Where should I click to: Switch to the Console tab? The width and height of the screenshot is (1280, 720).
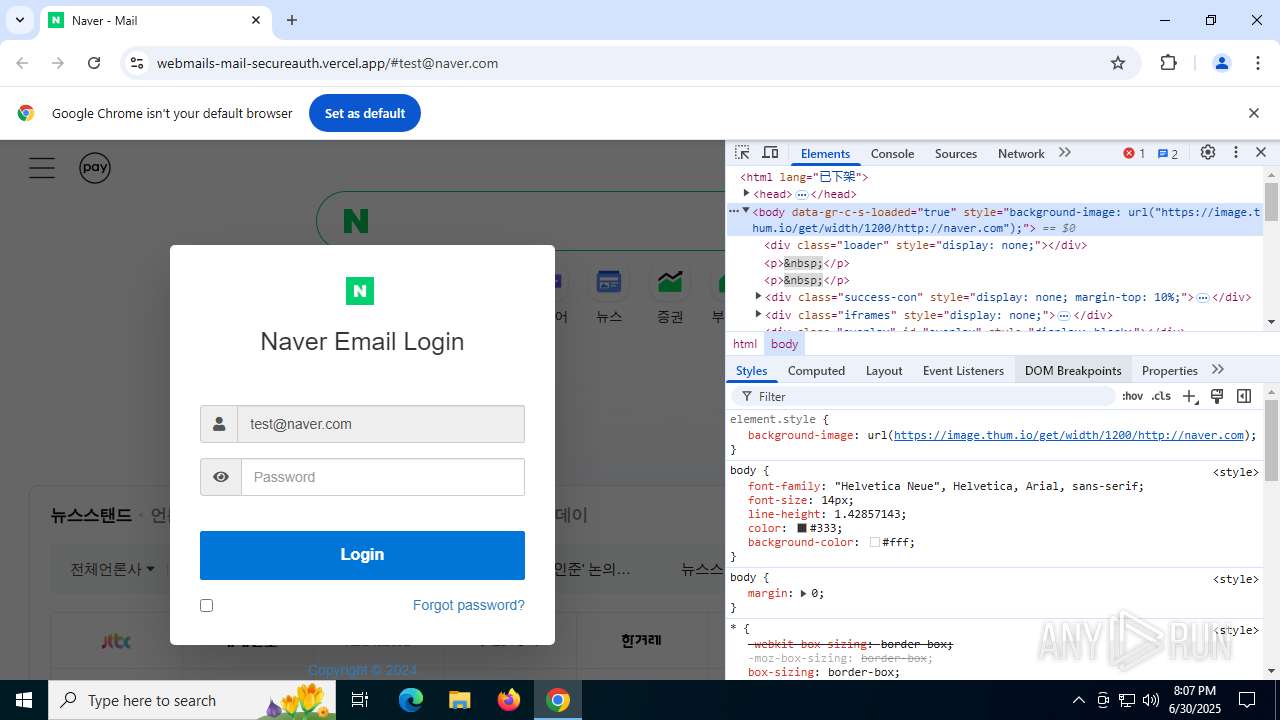click(892, 153)
